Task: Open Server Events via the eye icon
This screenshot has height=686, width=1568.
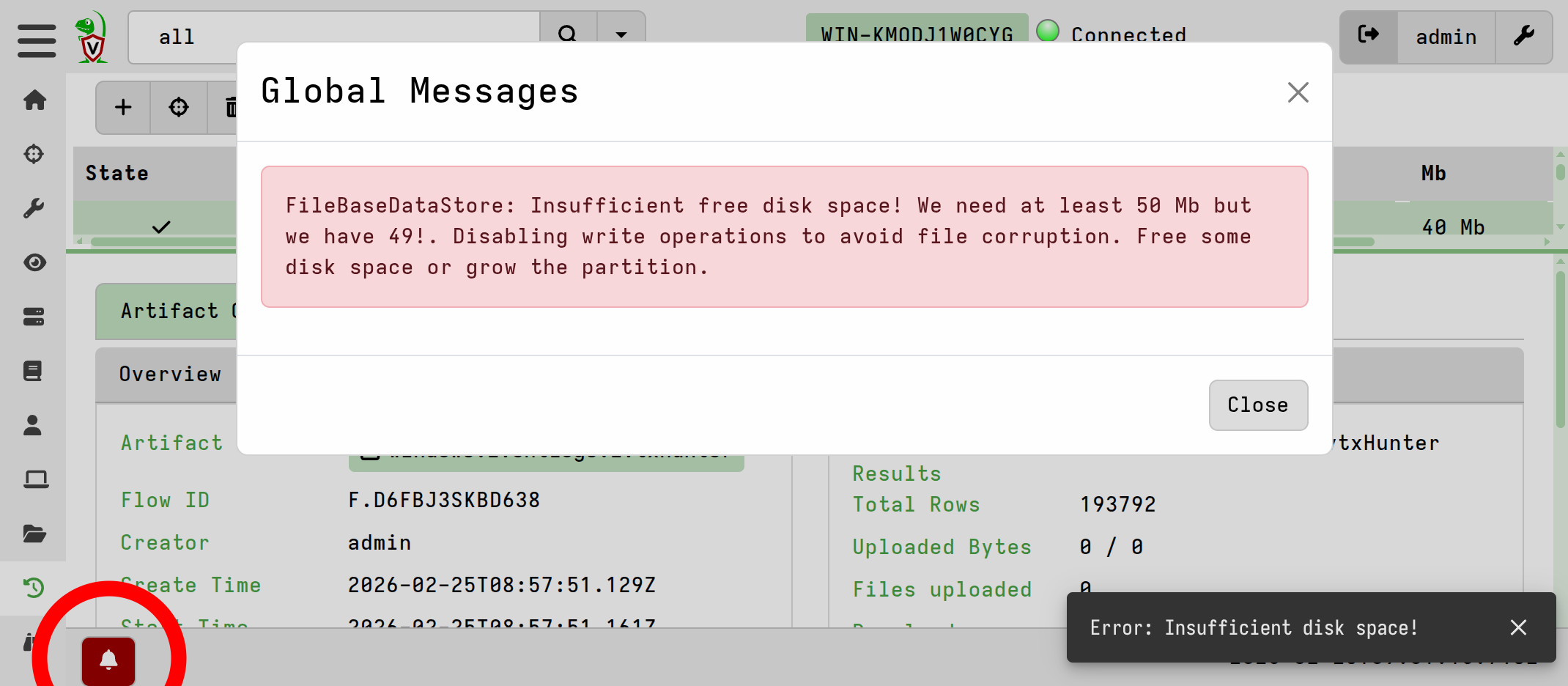Action: point(34,262)
